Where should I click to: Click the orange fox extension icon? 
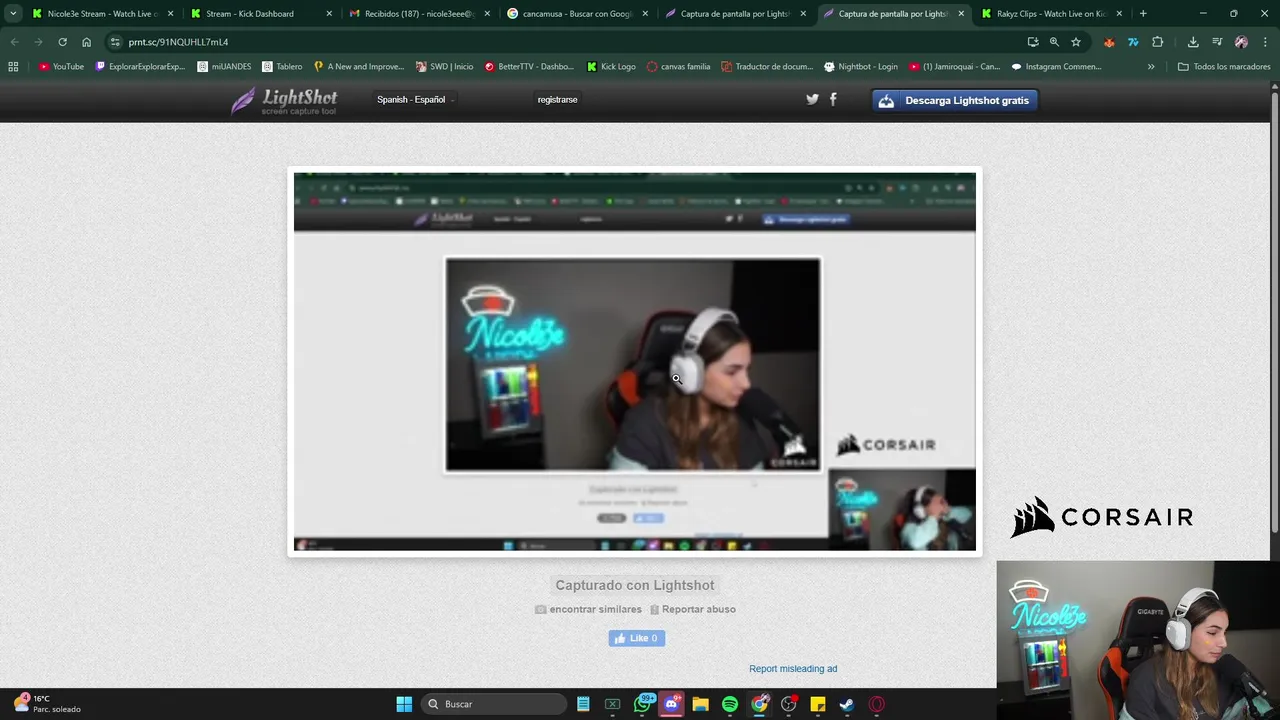tap(1109, 42)
